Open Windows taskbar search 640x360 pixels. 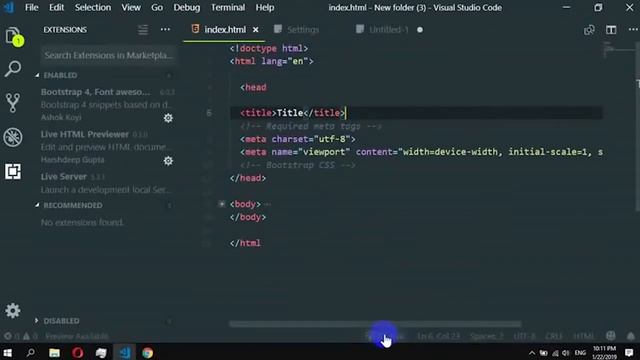point(30,353)
